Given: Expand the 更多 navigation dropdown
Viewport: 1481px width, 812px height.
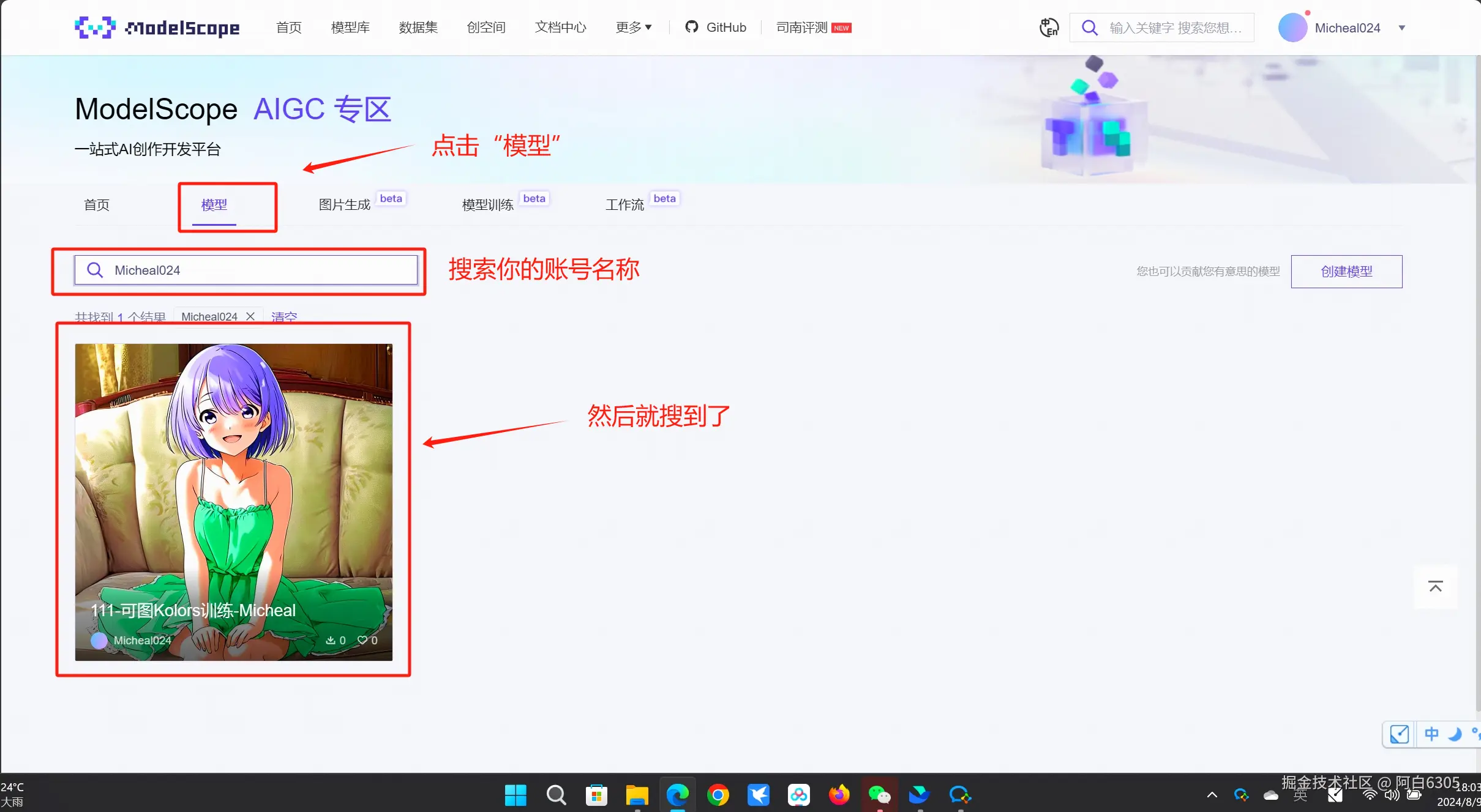Looking at the screenshot, I should (634, 27).
